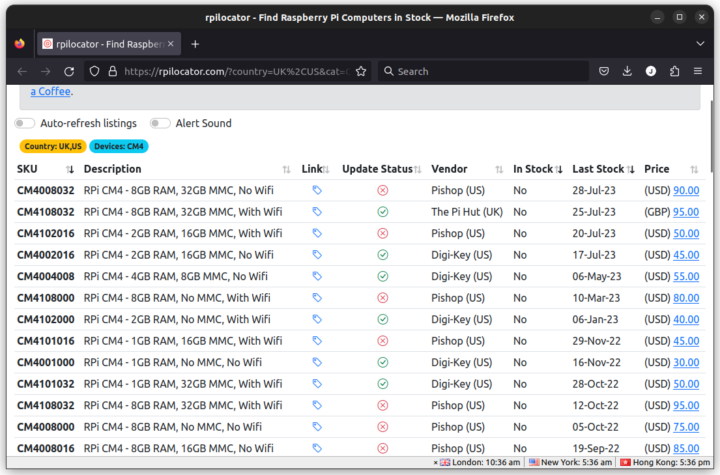Sort by the Link column header

[x=315, y=169]
